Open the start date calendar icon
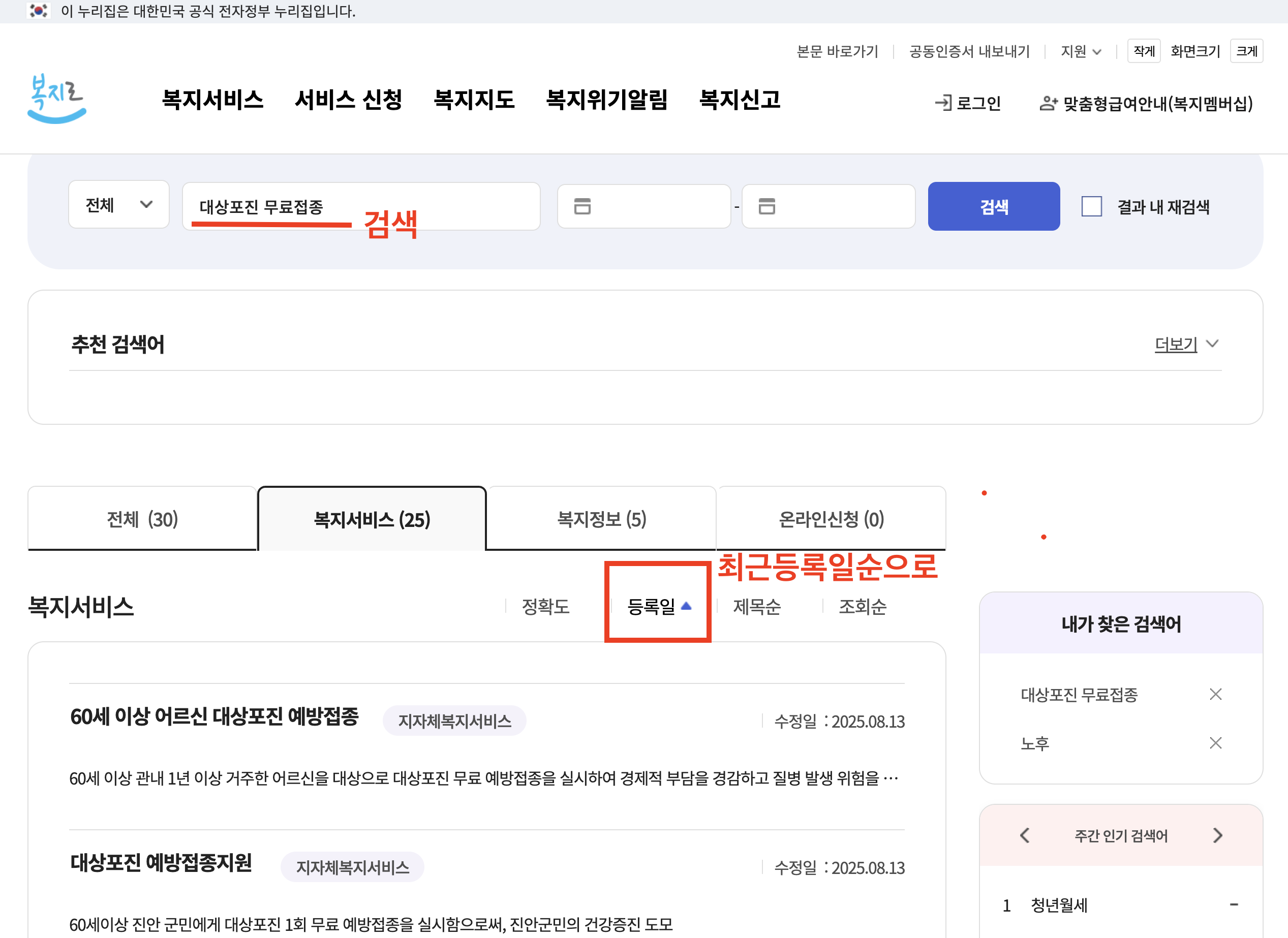Image resolution: width=1288 pixels, height=938 pixels. (x=582, y=206)
